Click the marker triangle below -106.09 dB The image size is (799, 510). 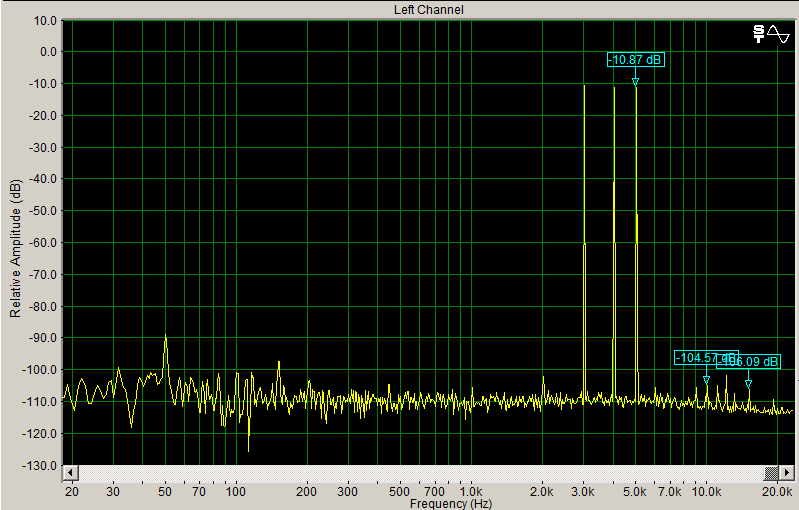point(748,384)
